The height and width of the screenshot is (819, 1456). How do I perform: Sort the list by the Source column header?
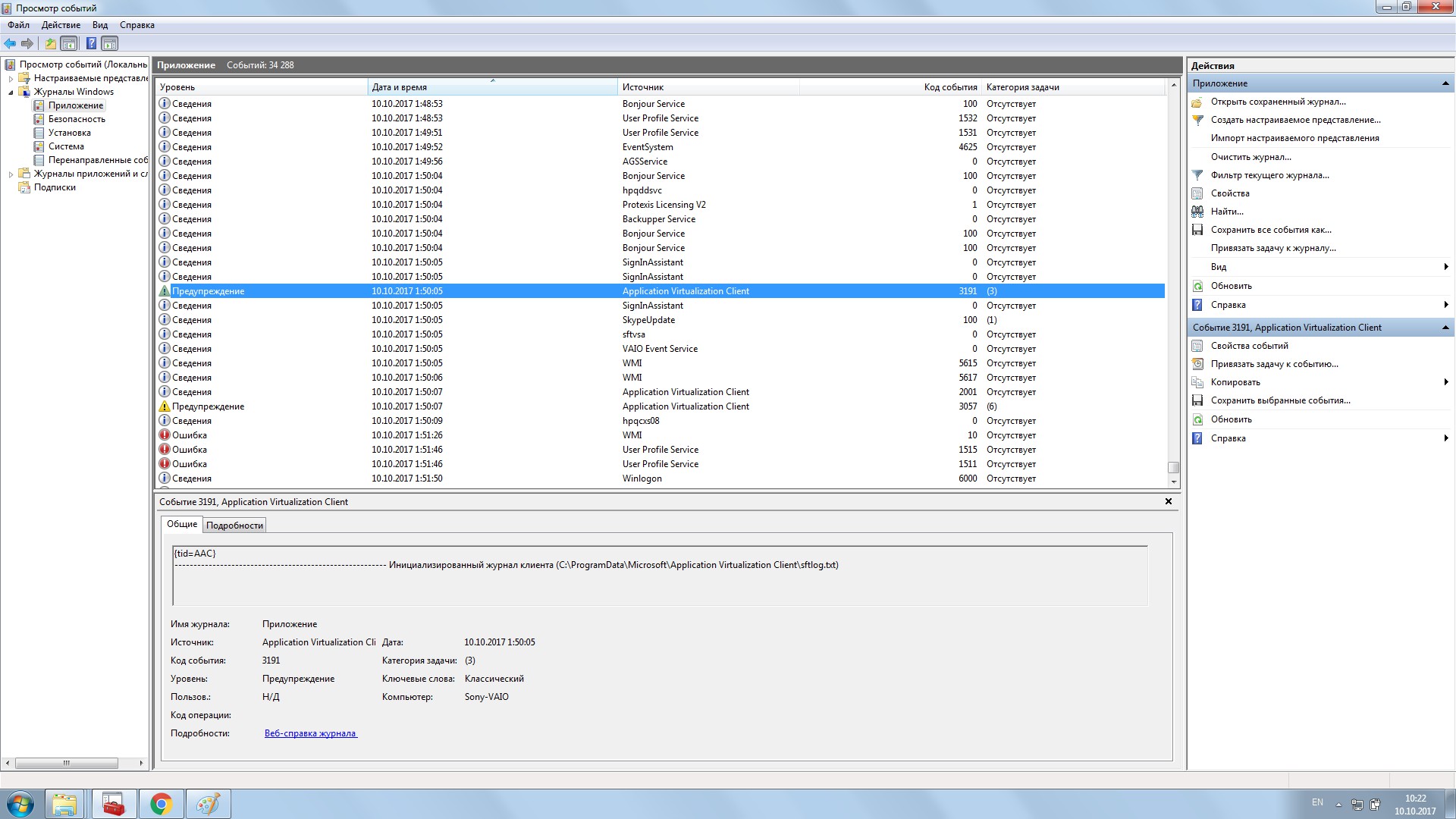(642, 87)
